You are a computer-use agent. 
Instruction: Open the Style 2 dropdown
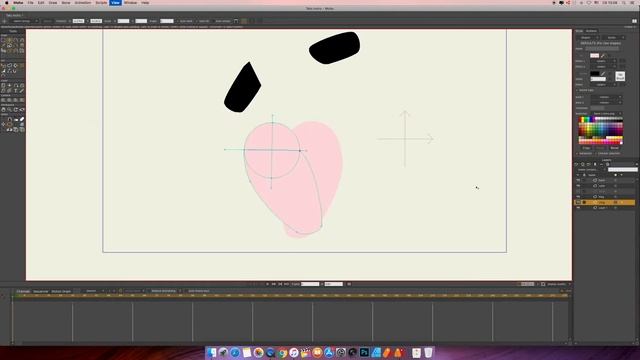click(606, 102)
